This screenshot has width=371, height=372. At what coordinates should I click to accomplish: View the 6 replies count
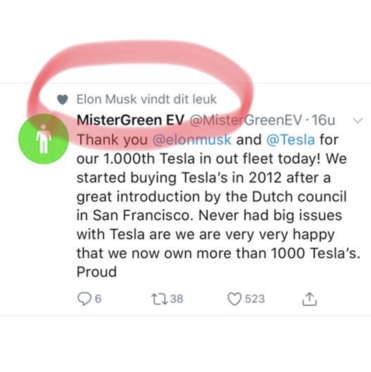point(97,299)
